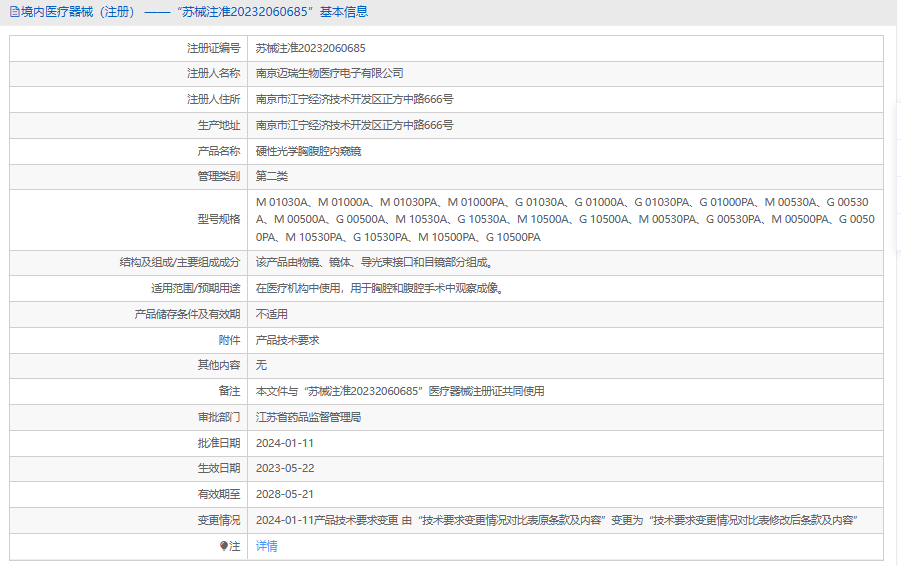Click the change record text 2024-01-11产品技术要求变更
This screenshot has width=901, height=565.
pyautogui.click(x=556, y=520)
